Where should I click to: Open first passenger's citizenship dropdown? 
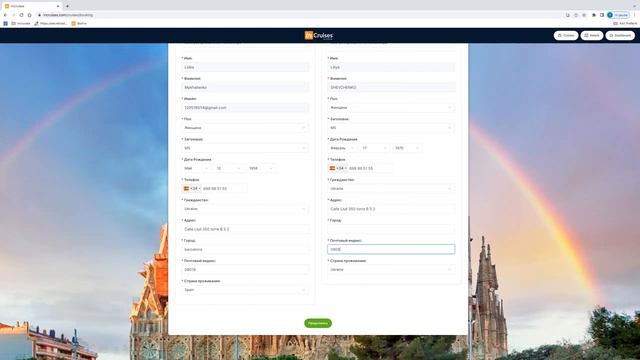(x=245, y=209)
